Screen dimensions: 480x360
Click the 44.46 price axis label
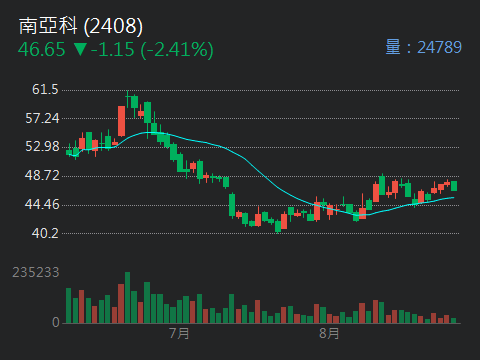(x=42, y=204)
